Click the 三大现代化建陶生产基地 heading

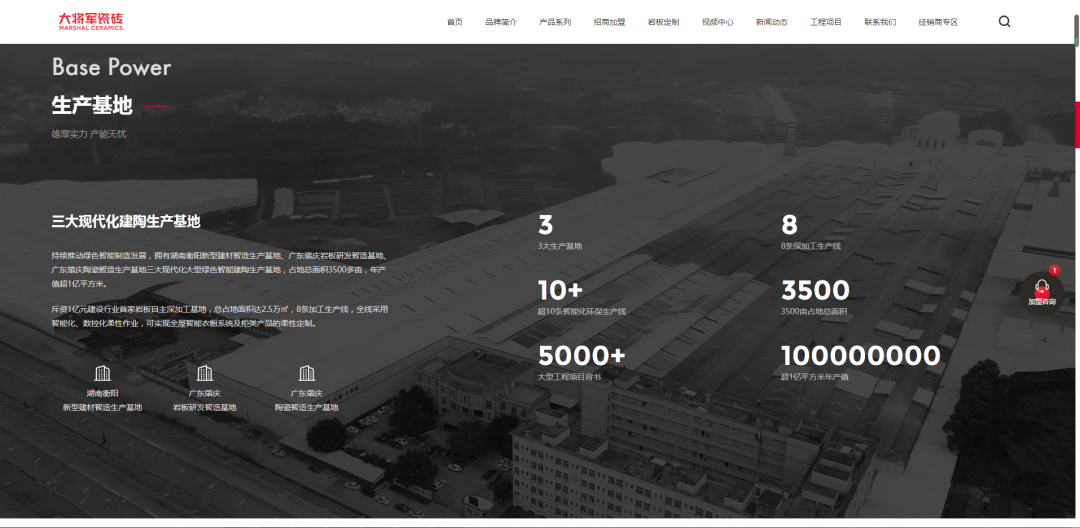(126, 222)
